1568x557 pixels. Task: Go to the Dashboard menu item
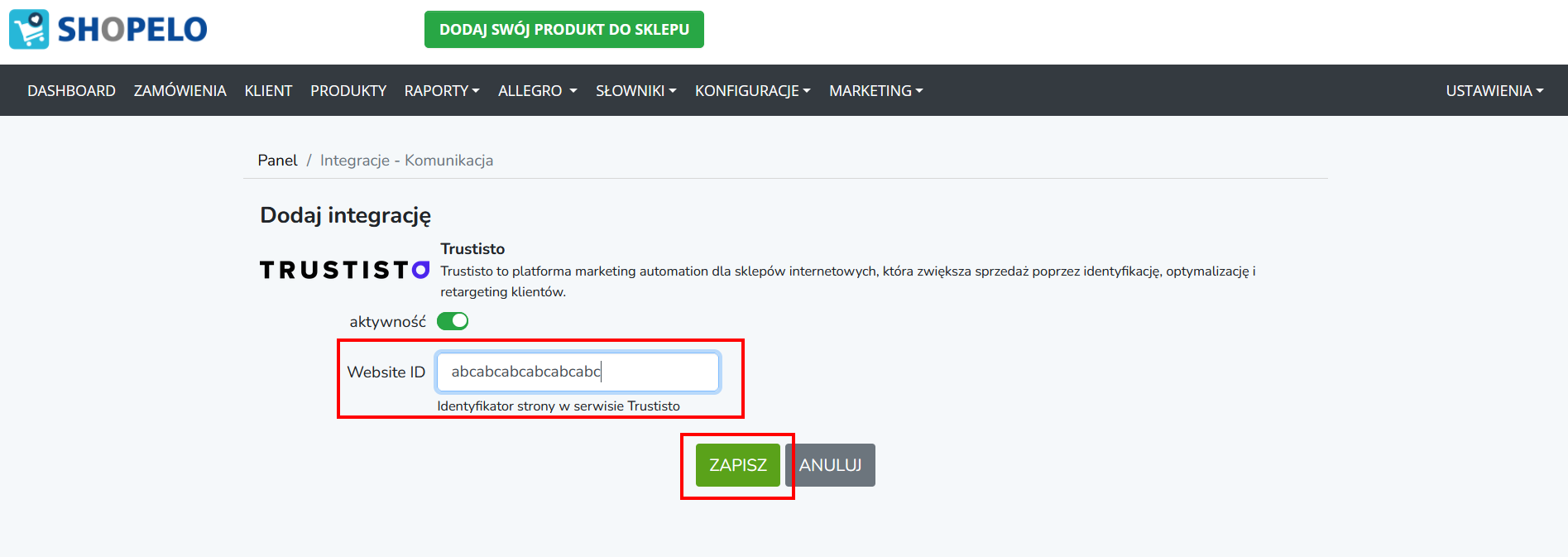[x=71, y=91]
